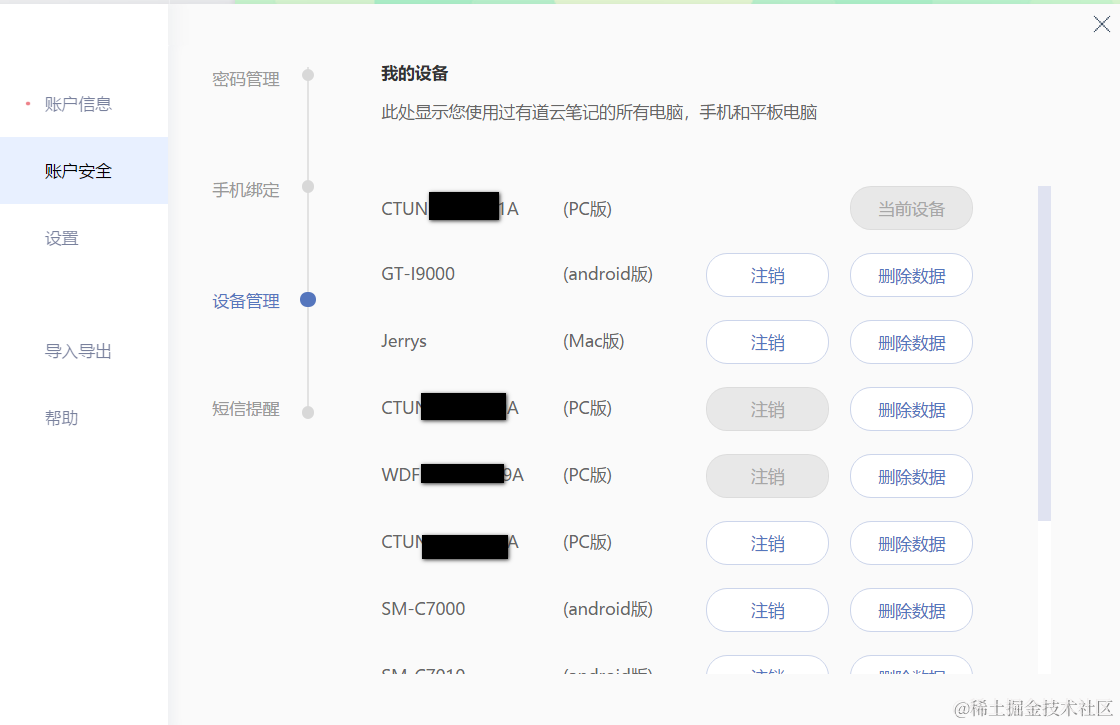Click 删除数据 for GT-I9000 device
1120x725 pixels.
(911, 275)
